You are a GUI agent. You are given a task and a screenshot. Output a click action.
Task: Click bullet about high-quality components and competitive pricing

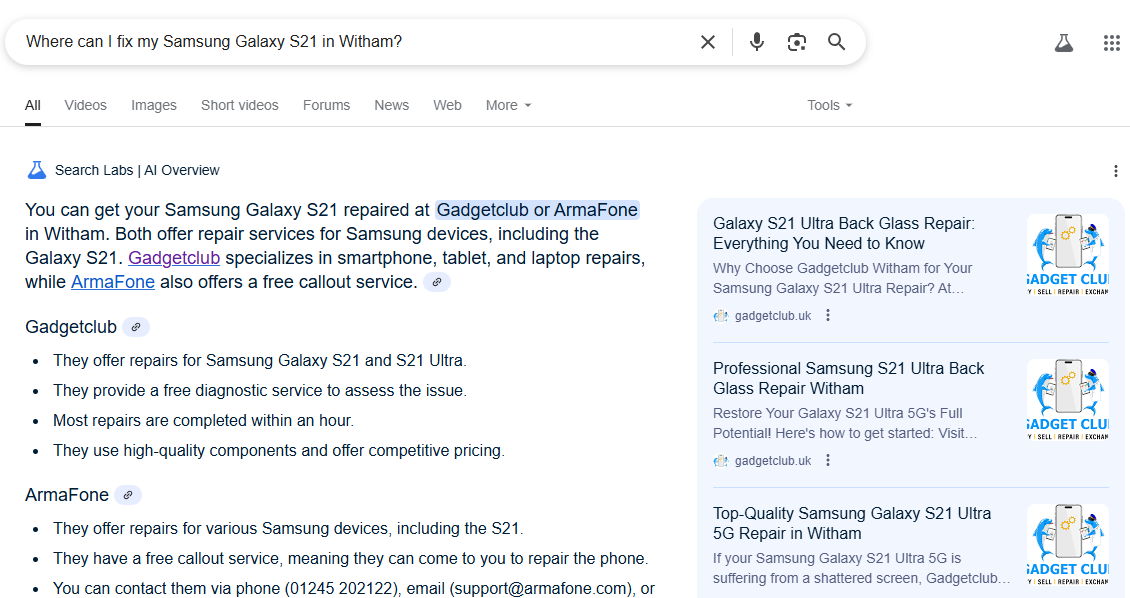pyautogui.click(x=279, y=450)
